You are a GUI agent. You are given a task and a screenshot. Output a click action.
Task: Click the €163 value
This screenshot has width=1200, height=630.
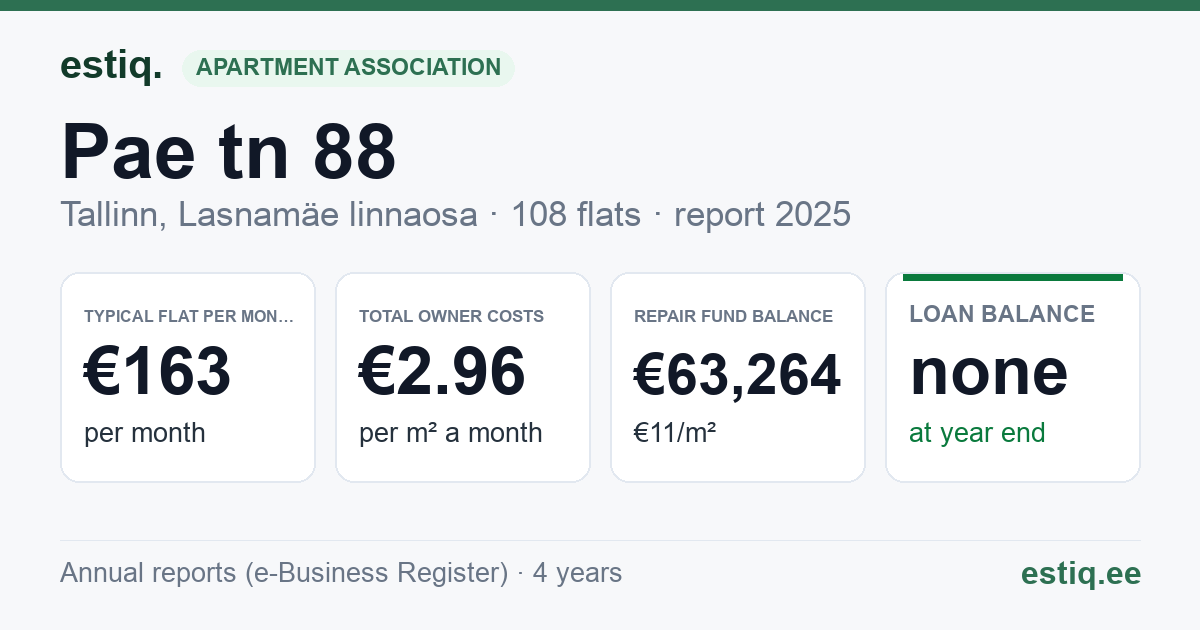[158, 371]
